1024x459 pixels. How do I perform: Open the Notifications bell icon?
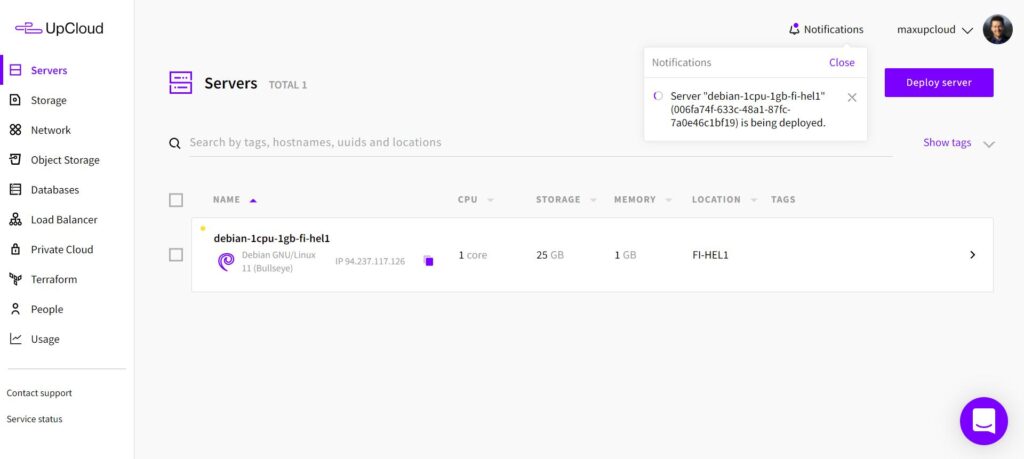(794, 30)
